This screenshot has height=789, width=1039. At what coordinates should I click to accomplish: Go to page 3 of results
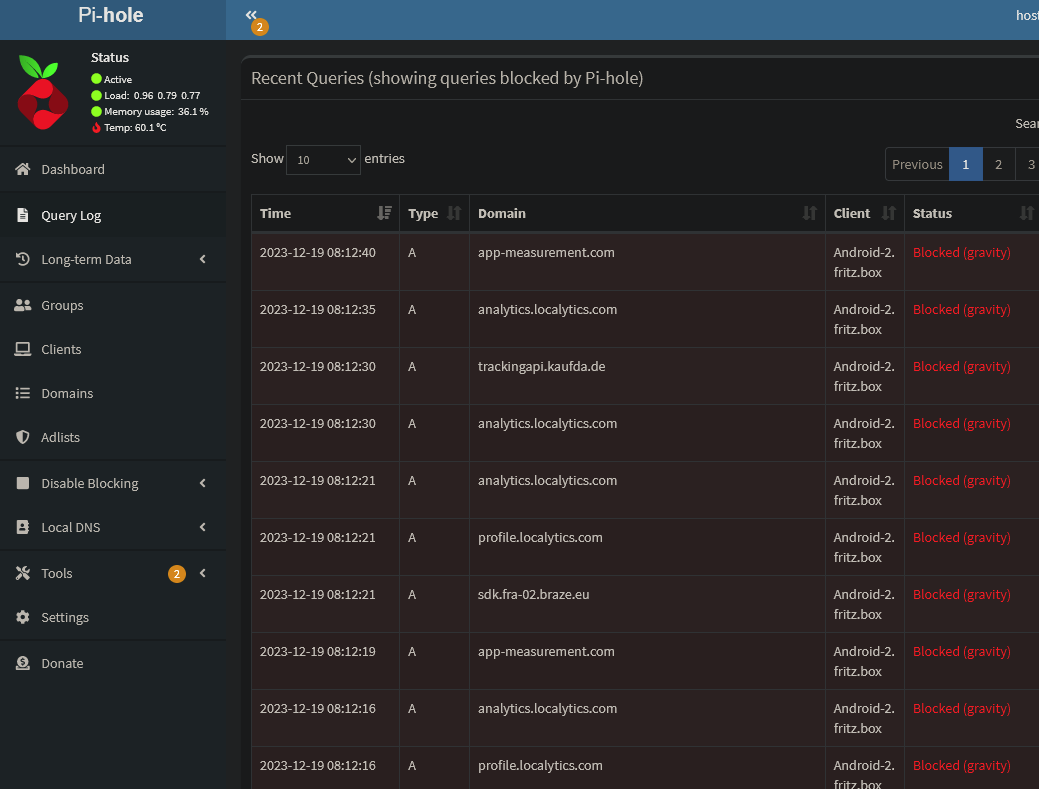1030,164
